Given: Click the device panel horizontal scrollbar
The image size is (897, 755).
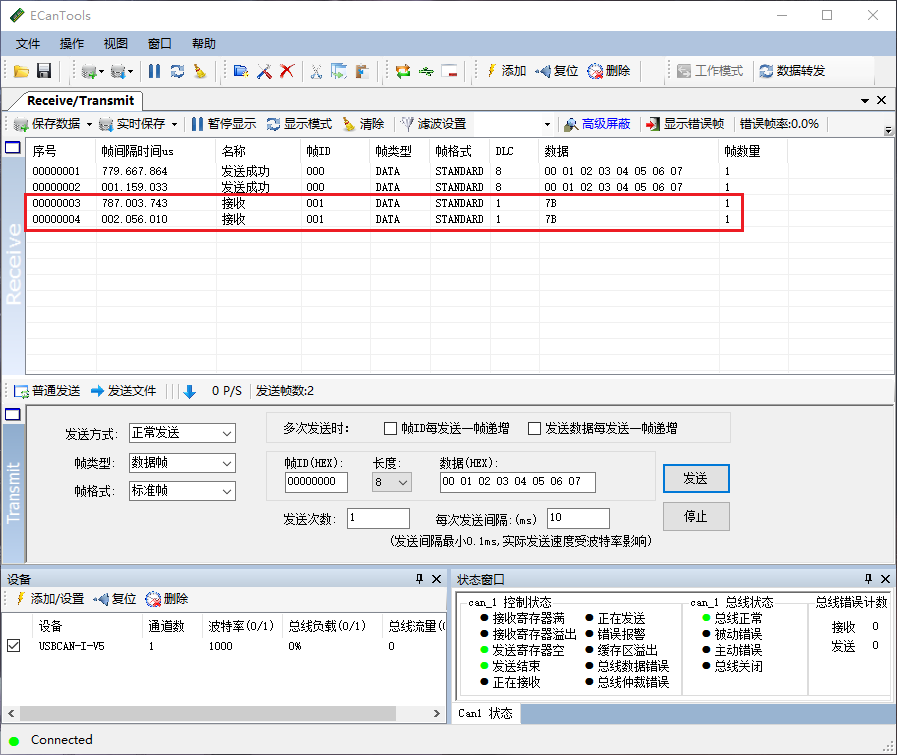Looking at the screenshot, I should coord(224,713).
